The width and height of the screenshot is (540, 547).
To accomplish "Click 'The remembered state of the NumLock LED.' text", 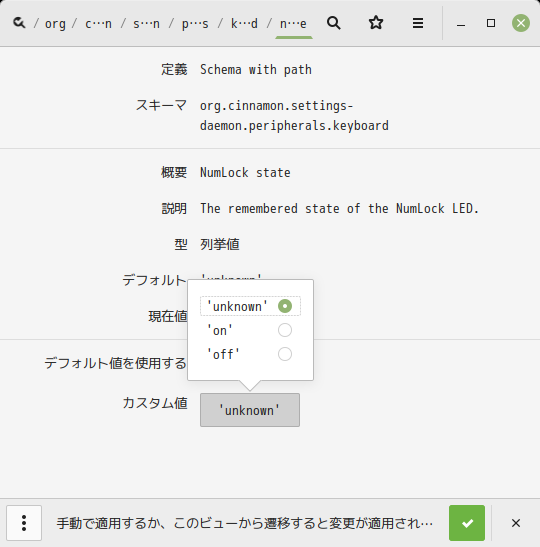I will coord(339,209).
